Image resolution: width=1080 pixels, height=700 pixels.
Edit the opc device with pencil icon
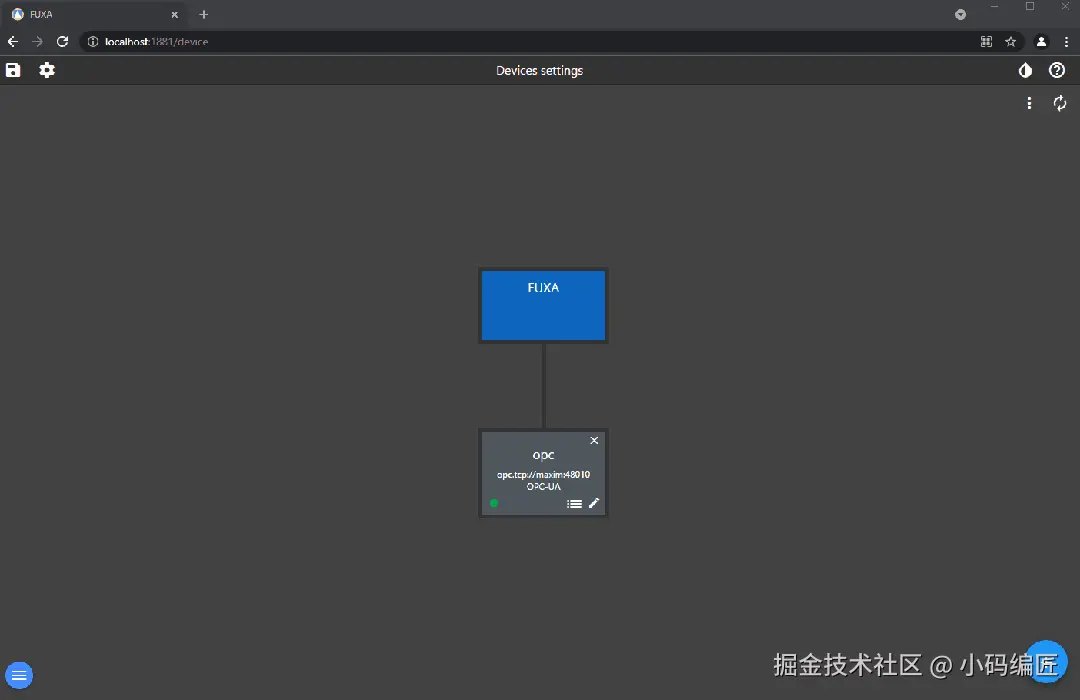594,504
